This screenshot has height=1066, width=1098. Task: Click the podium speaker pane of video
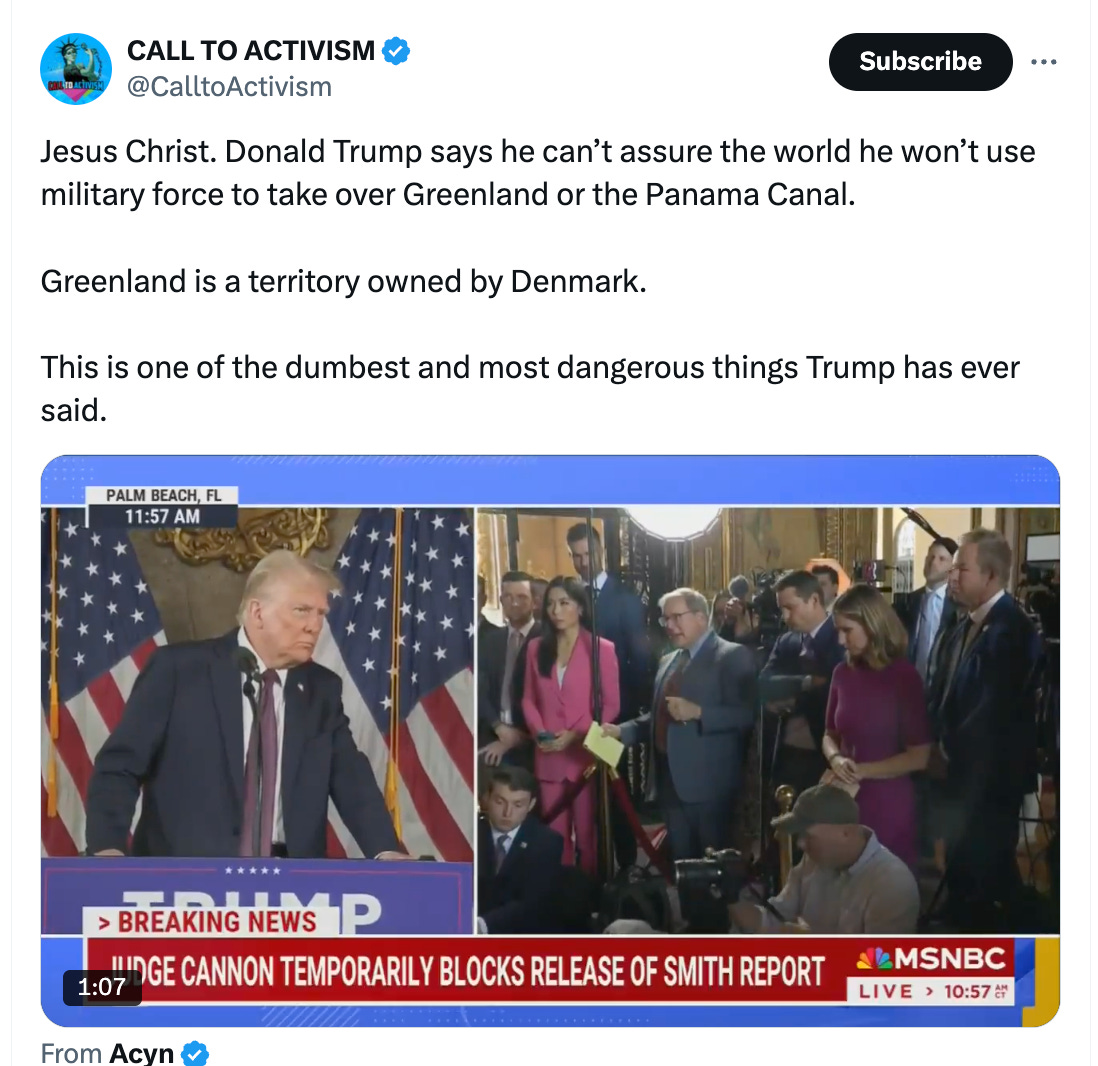pyautogui.click(x=258, y=720)
